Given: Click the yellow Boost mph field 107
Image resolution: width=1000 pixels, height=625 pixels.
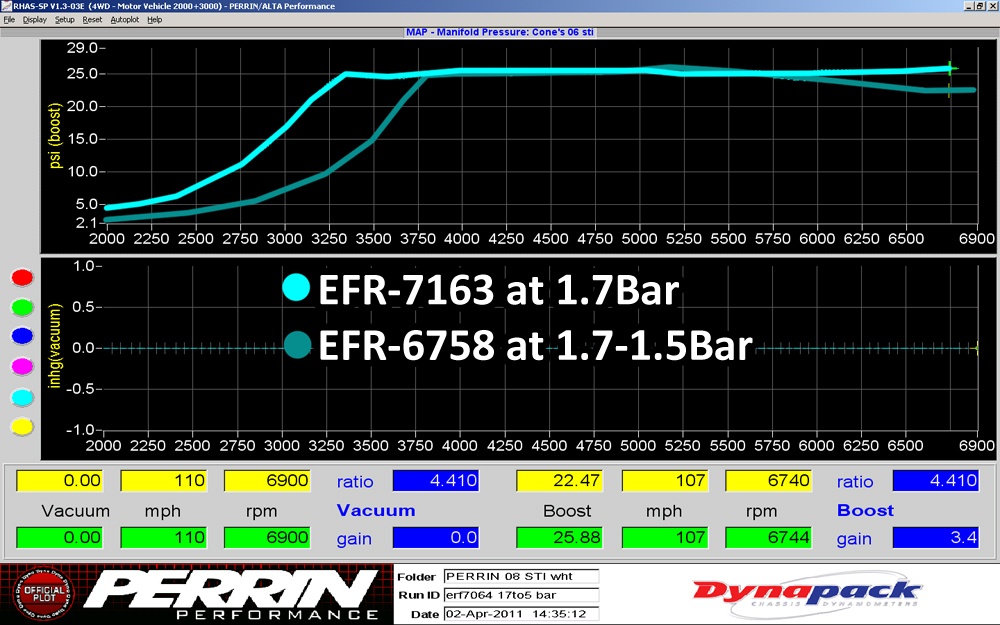Looking at the screenshot, I should 665,481.
